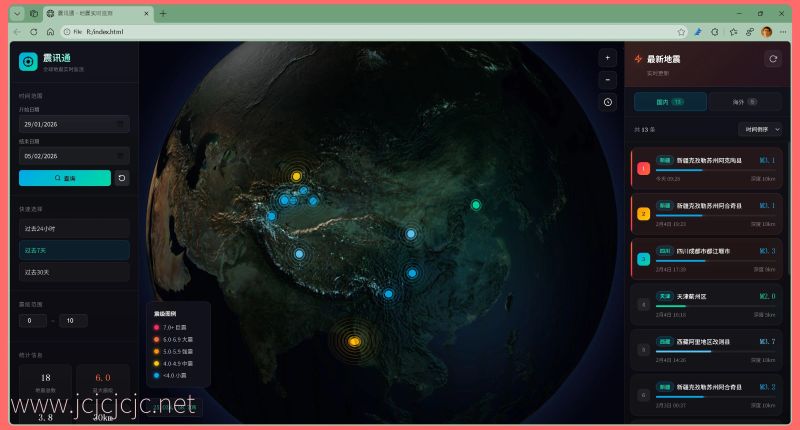Click the reset view icon below zoom buttons
The height and width of the screenshot is (430, 800).
click(608, 102)
